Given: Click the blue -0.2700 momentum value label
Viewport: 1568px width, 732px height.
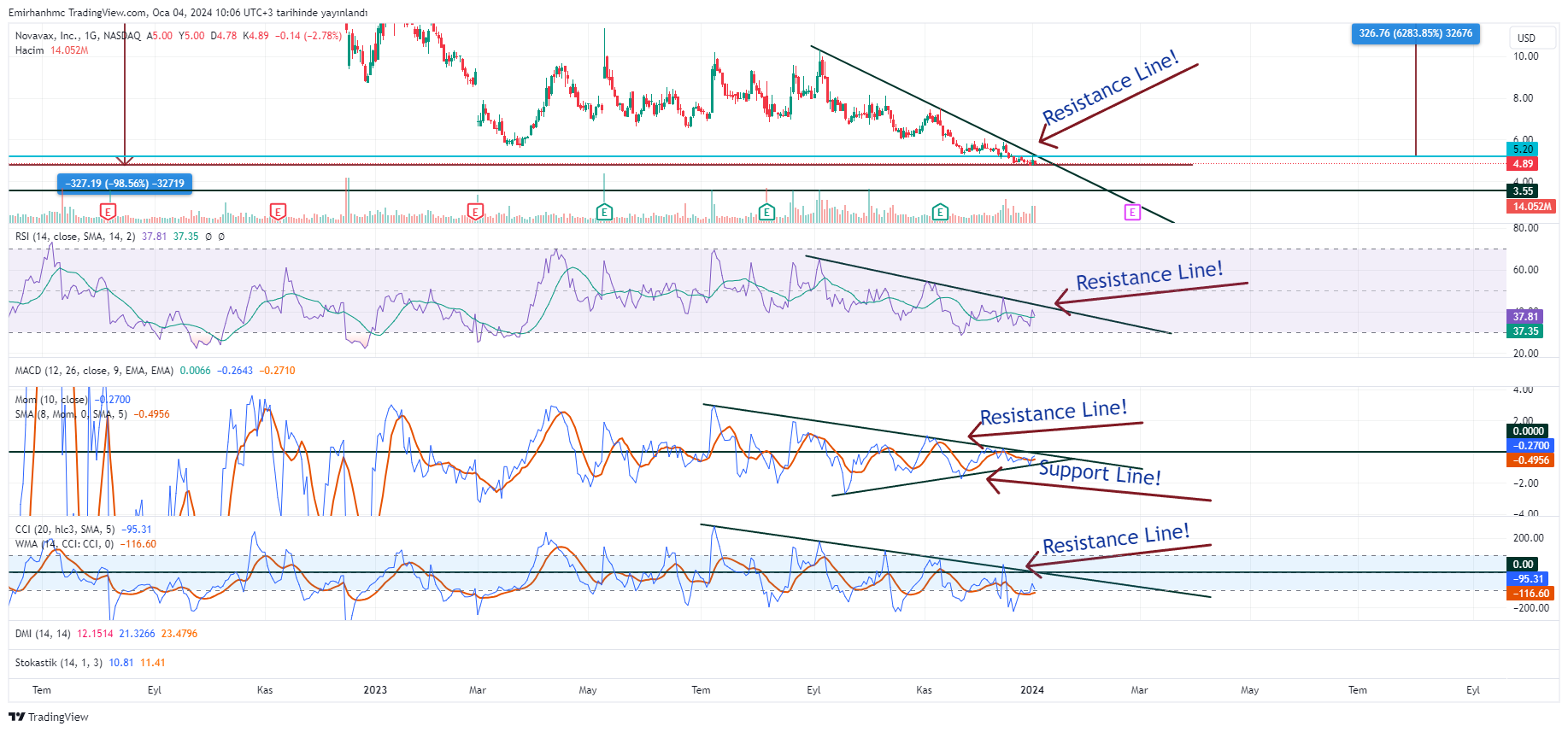Looking at the screenshot, I should [1531, 446].
